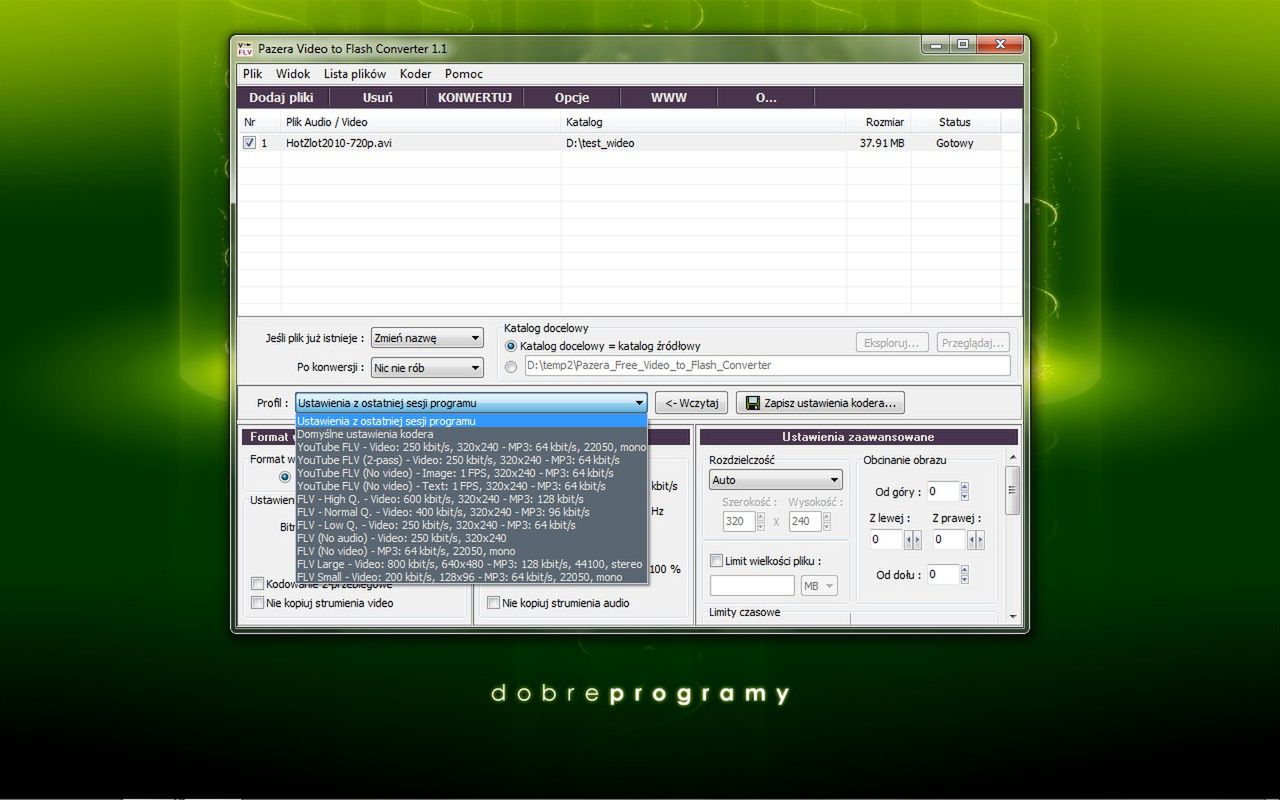Image resolution: width=1280 pixels, height=800 pixels.
Task: Click Zapisz ustawienia kodera button
Action: (820, 403)
